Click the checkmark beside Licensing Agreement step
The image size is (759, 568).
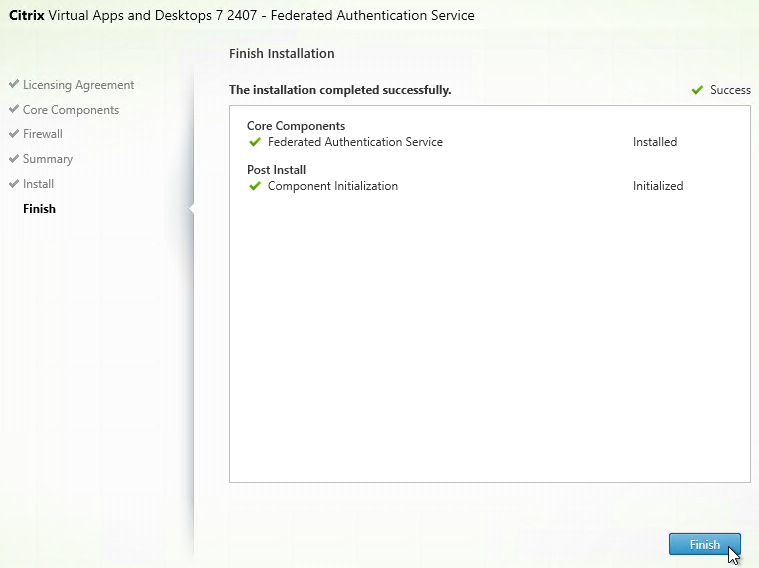(x=14, y=85)
